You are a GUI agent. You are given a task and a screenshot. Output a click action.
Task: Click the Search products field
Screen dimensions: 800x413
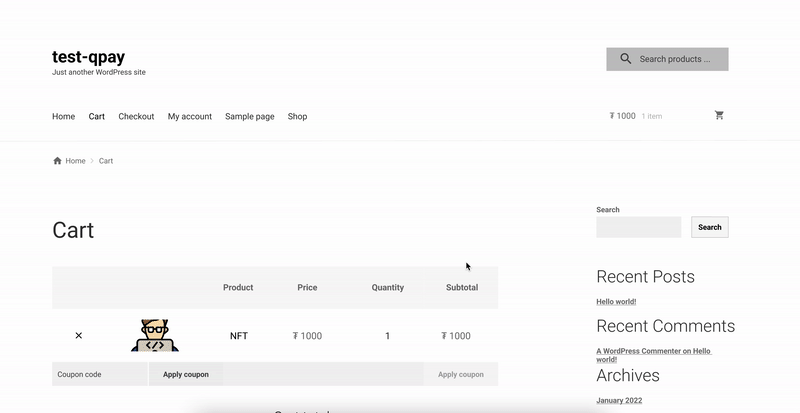(667, 59)
